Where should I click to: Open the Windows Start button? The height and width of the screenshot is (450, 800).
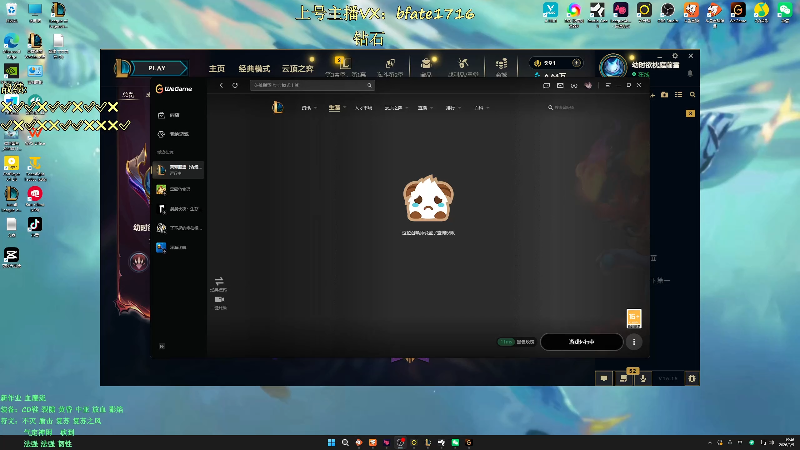[331, 442]
